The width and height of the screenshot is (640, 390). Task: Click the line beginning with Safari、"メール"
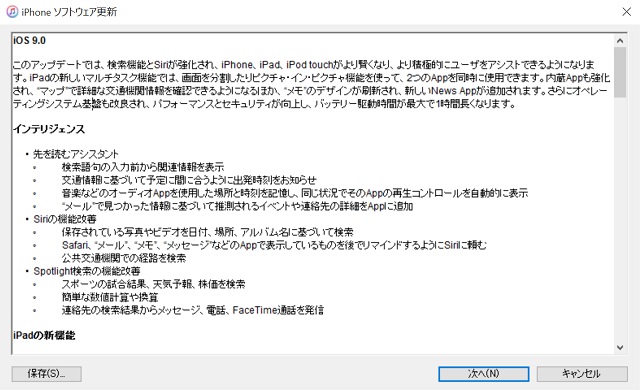click(274, 245)
